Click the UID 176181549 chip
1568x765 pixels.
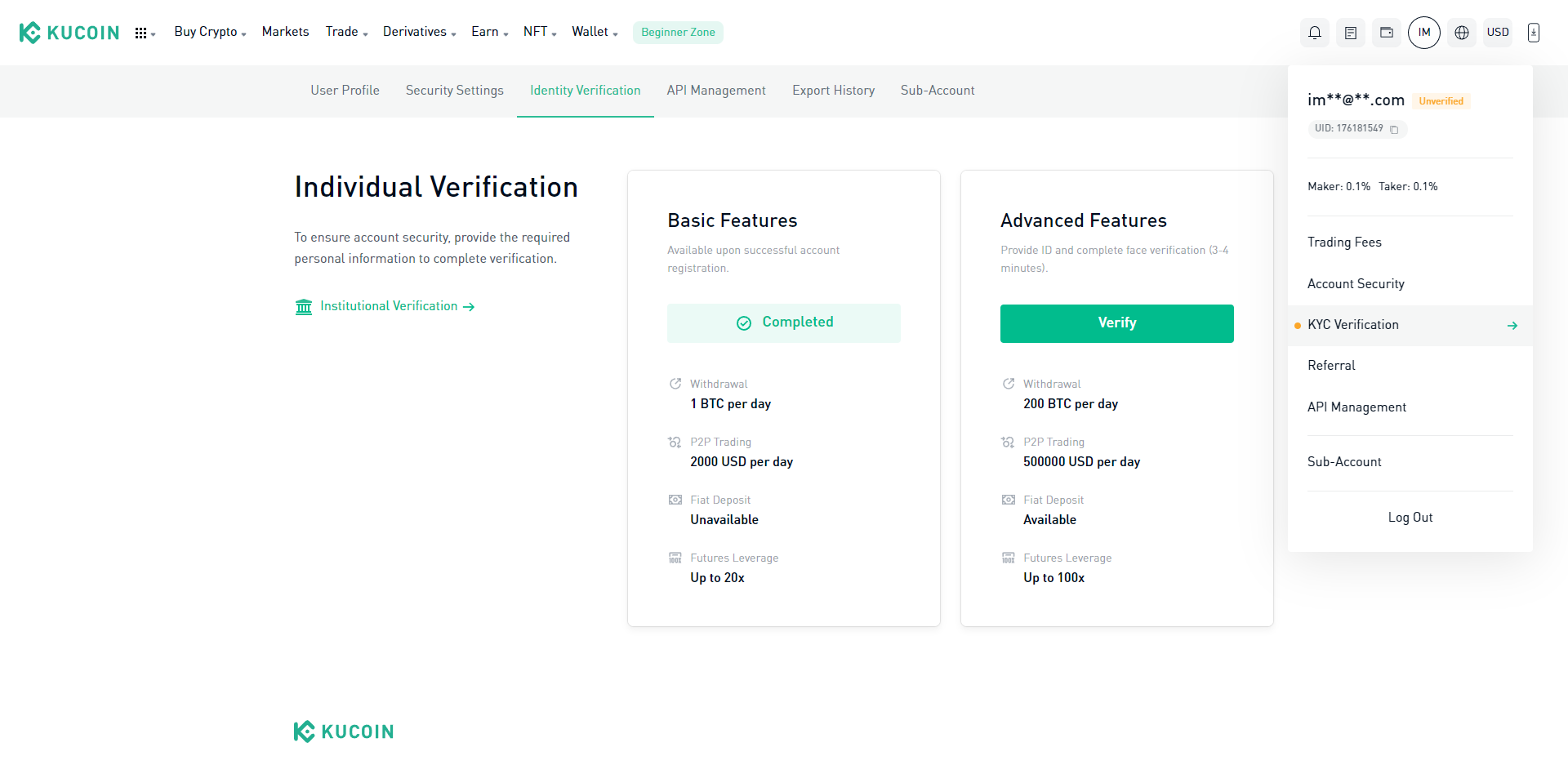coord(1357,129)
